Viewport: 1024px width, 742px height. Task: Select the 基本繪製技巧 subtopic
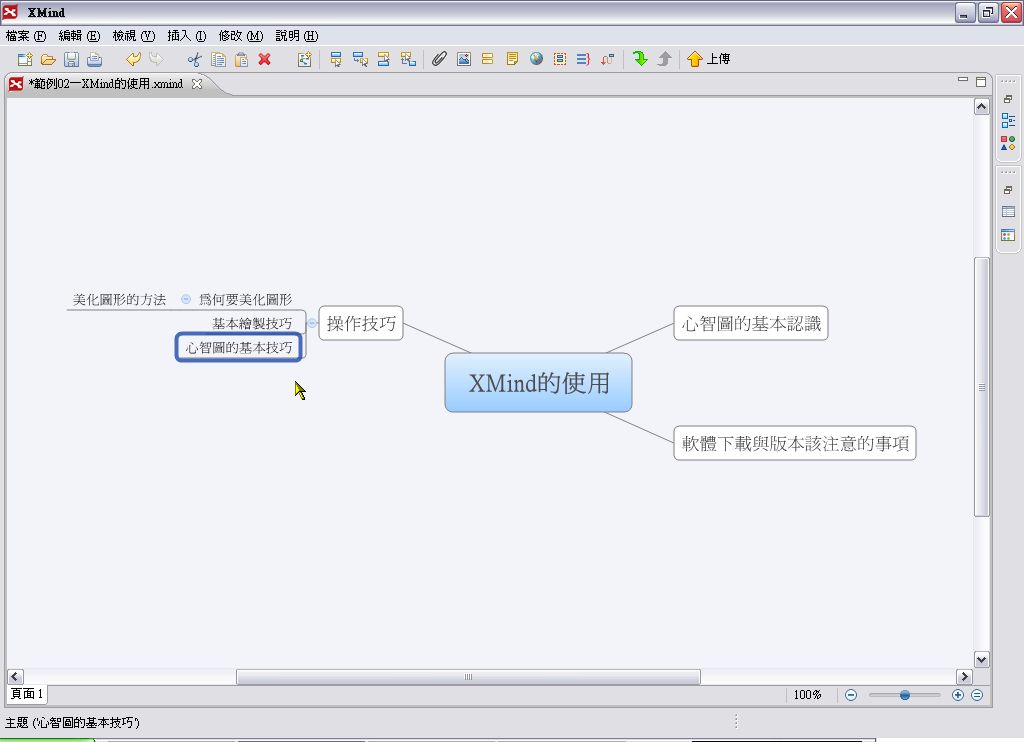(x=252, y=323)
